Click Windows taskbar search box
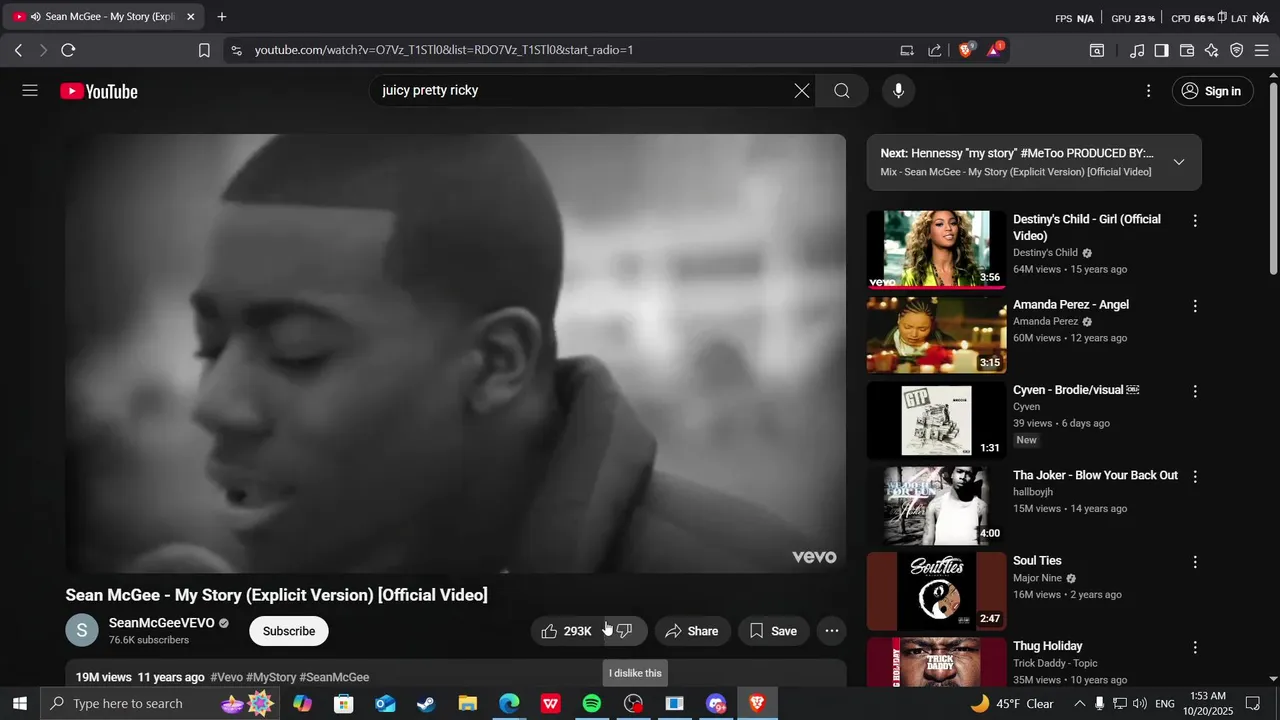The image size is (1280, 720). click(160, 704)
